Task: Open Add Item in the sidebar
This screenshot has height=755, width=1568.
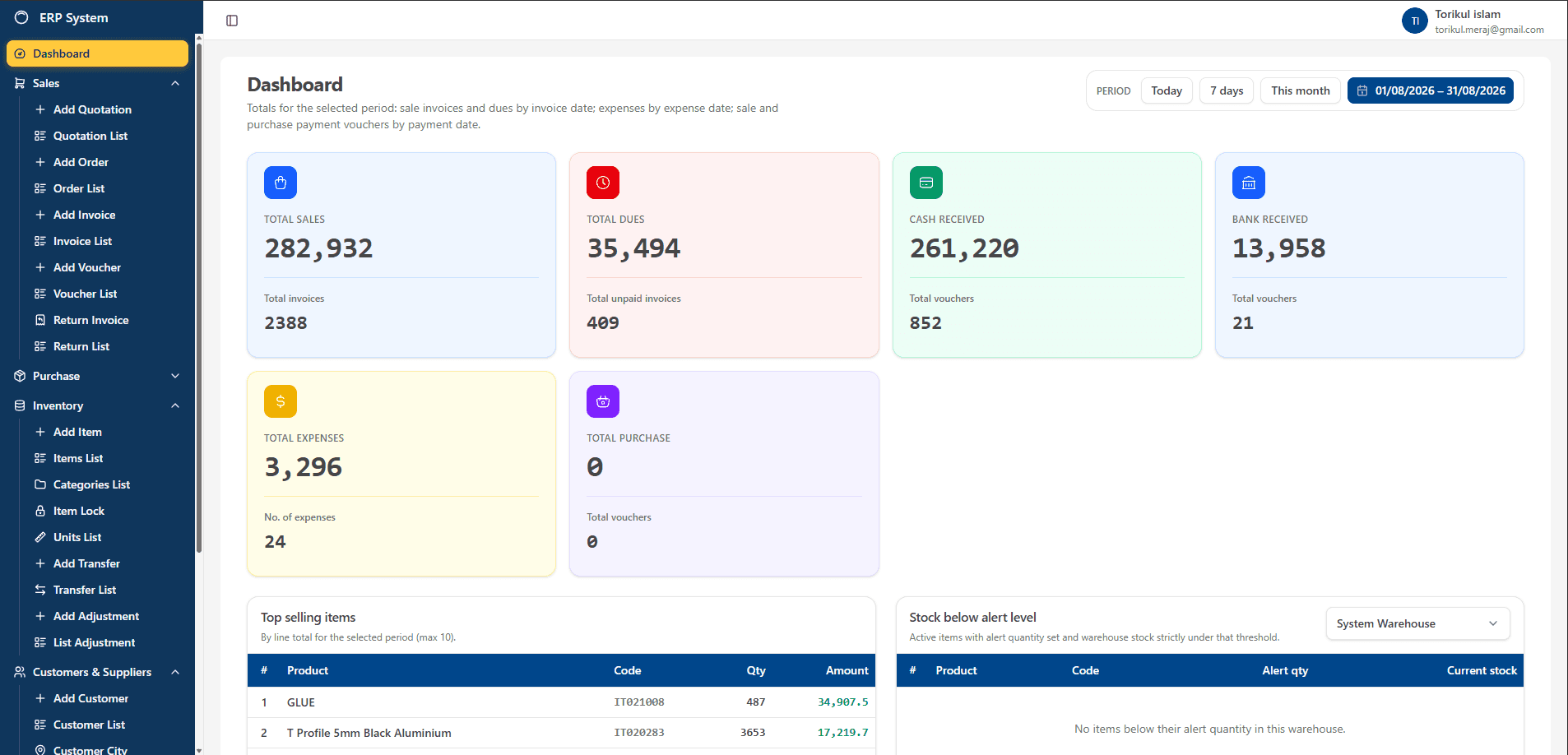Action: click(77, 432)
